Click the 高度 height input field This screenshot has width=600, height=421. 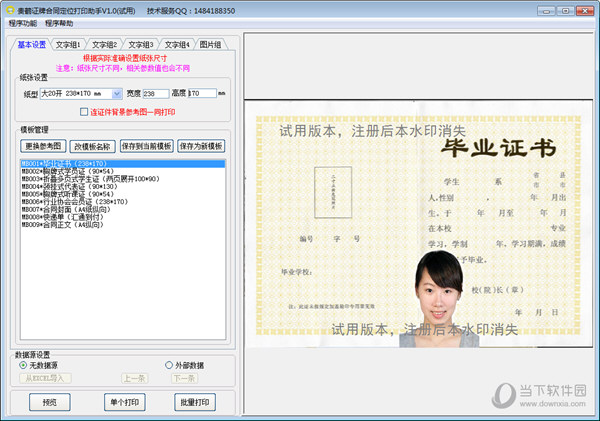click(201, 94)
